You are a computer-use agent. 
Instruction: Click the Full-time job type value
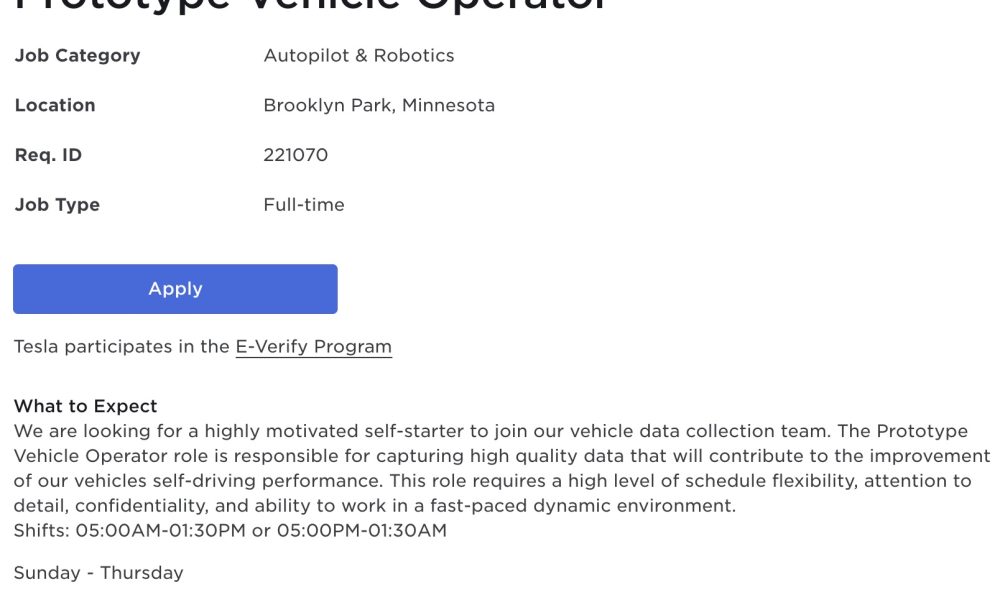coord(304,205)
